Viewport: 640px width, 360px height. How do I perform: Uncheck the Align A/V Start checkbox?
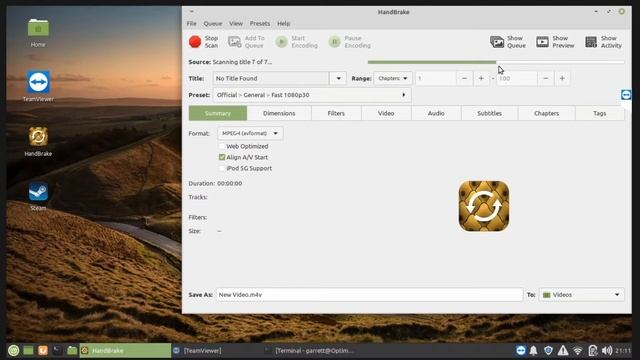222,157
